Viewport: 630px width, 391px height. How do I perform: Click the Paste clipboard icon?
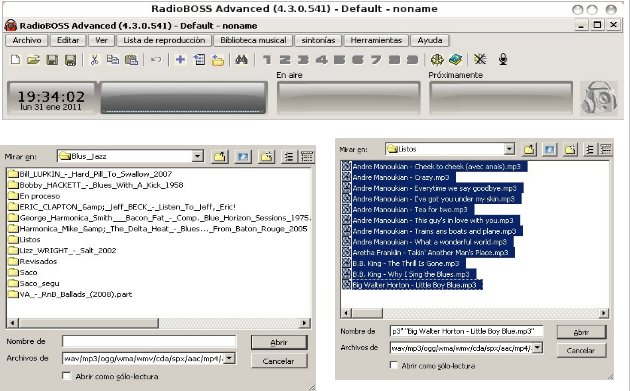(x=131, y=60)
